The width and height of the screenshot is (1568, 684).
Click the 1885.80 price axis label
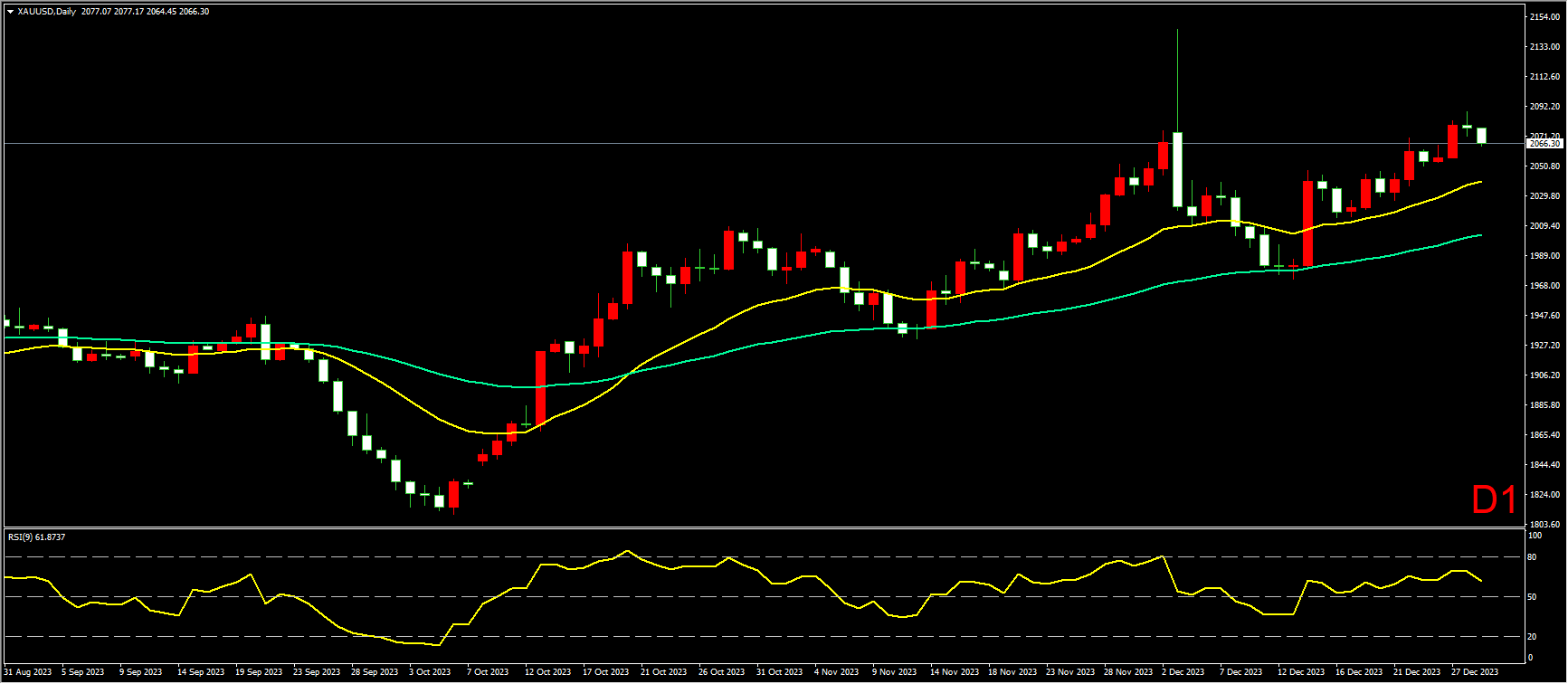[1544, 405]
